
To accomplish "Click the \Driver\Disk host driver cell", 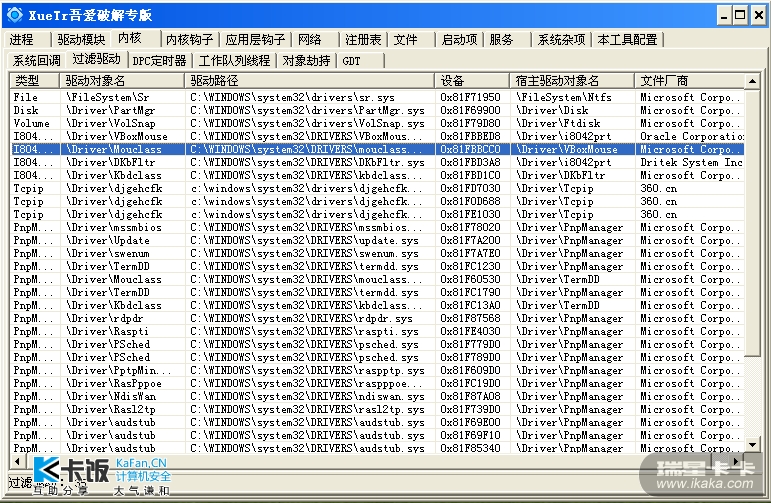I will (x=552, y=110).
